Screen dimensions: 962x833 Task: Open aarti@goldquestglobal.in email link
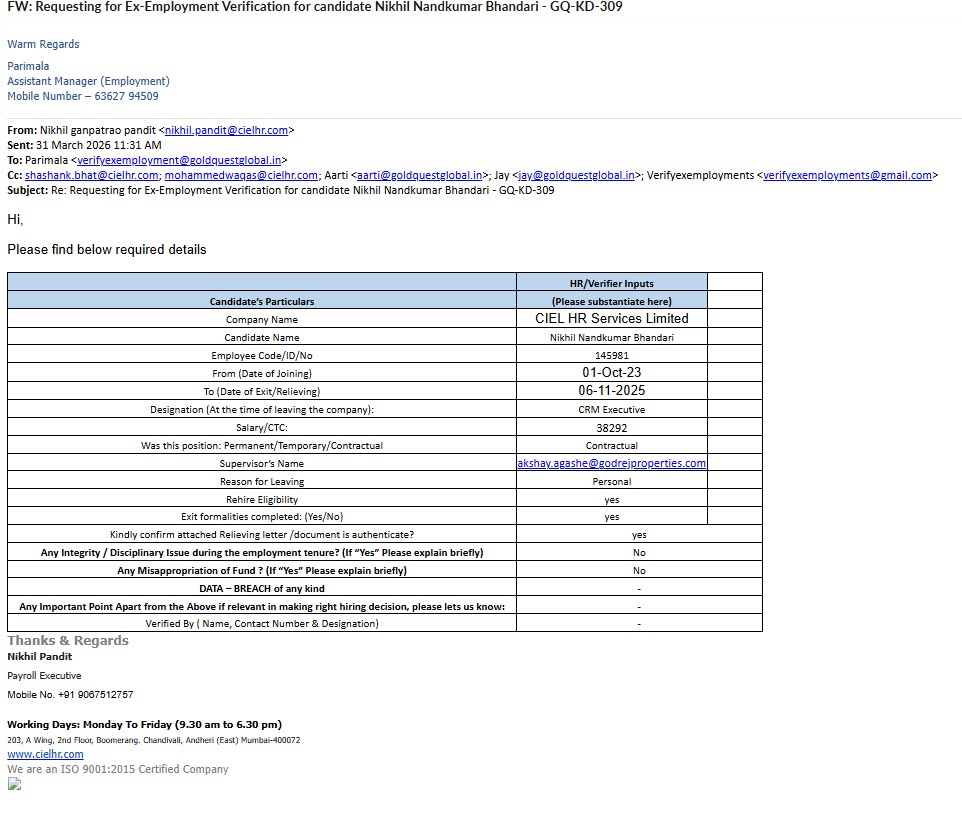pyautogui.click(x=420, y=175)
